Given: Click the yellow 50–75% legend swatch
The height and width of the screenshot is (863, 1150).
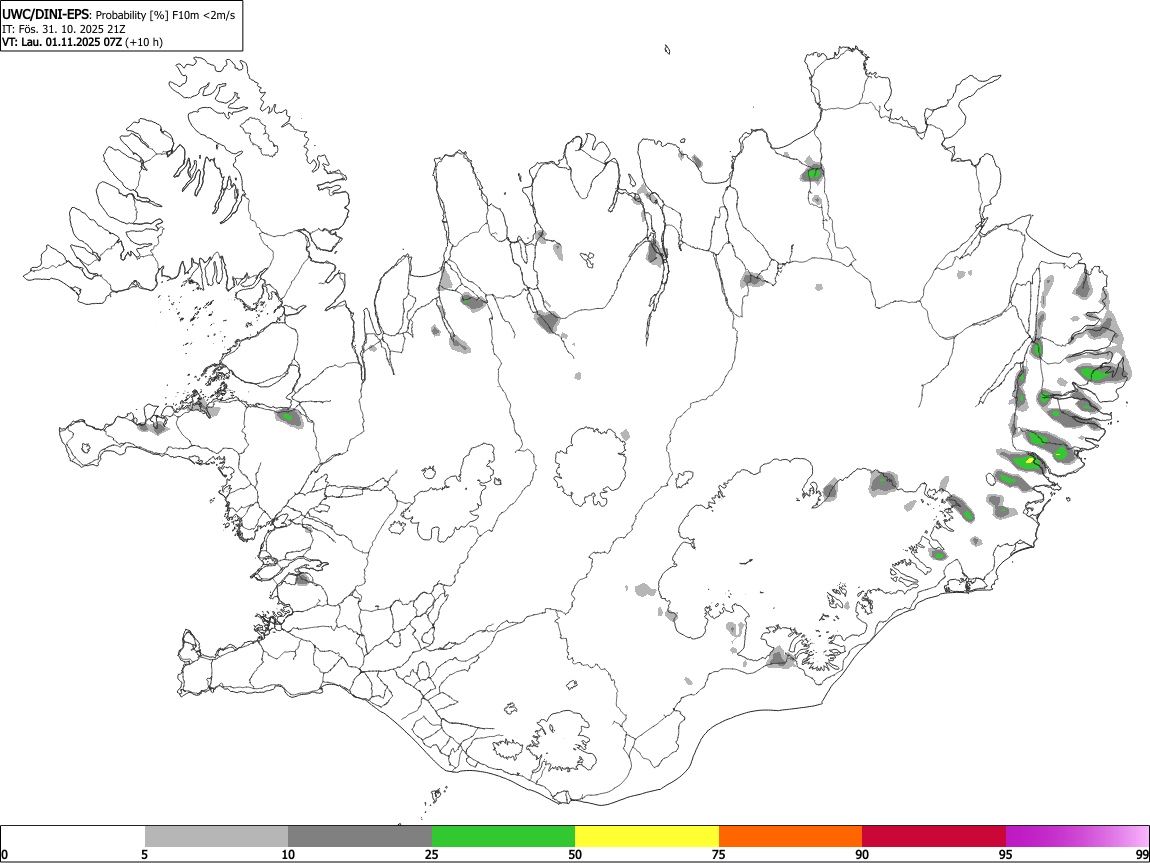Looking at the screenshot, I should 647,837.
